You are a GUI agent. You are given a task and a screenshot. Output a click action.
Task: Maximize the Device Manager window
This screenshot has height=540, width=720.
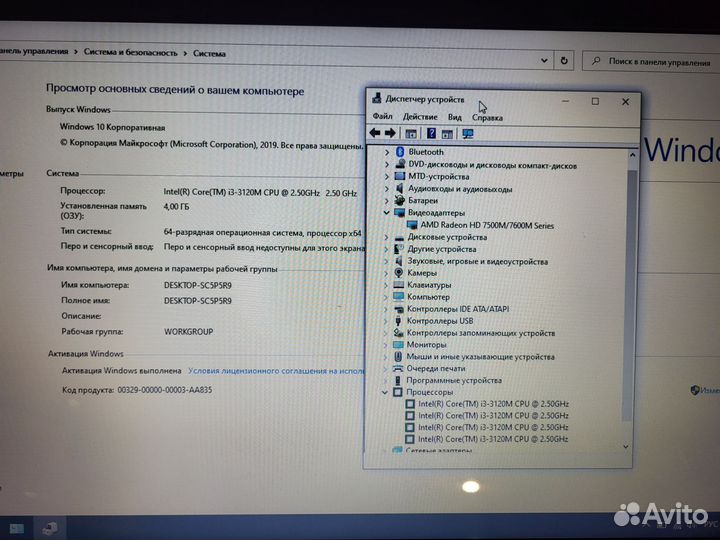(x=595, y=101)
